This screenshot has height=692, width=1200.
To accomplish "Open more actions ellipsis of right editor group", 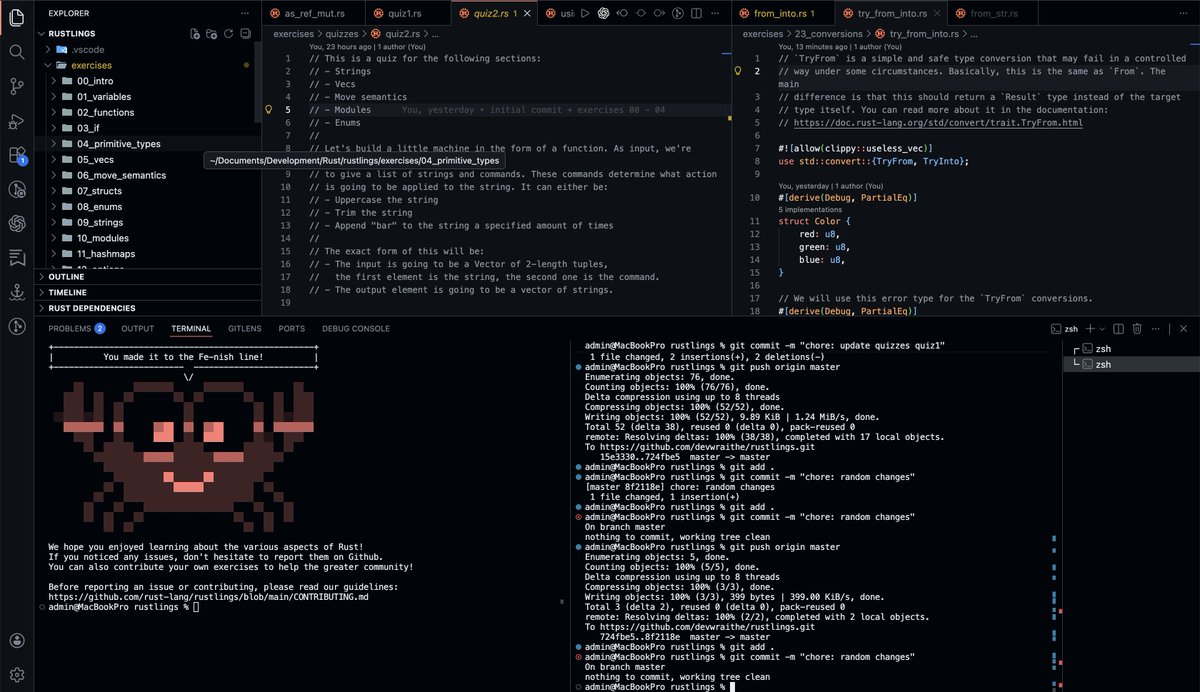I will tap(1184, 13).
